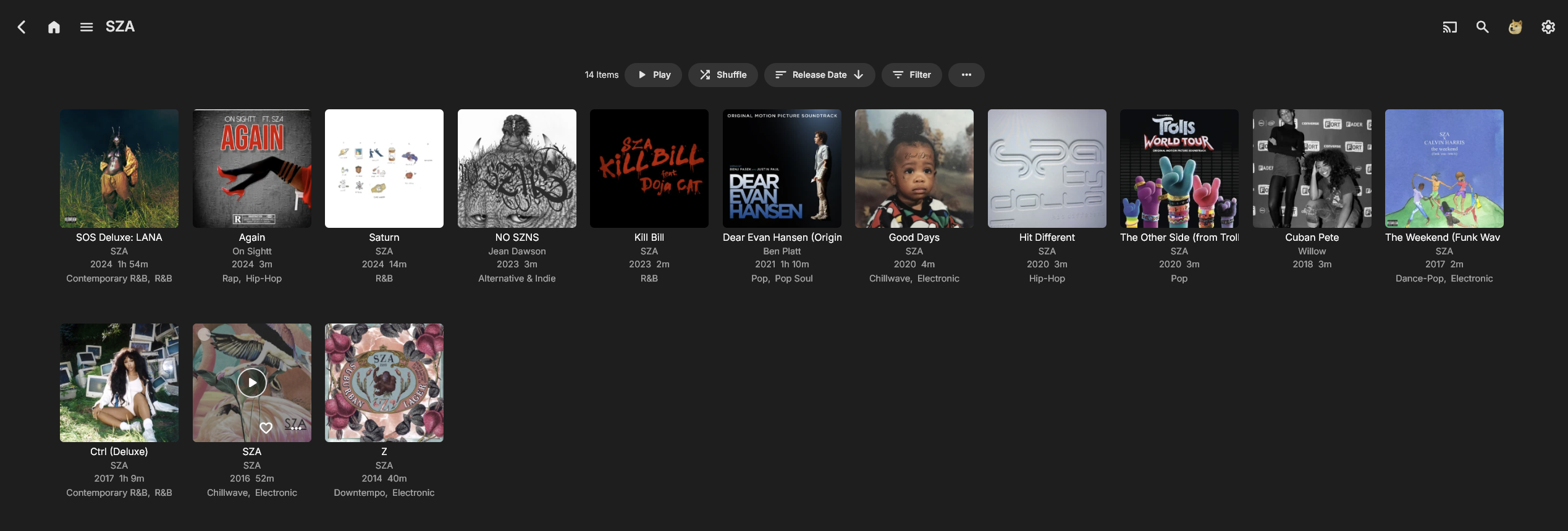Click the Shuffle button
Screen dimensions: 1568x531
723,75
